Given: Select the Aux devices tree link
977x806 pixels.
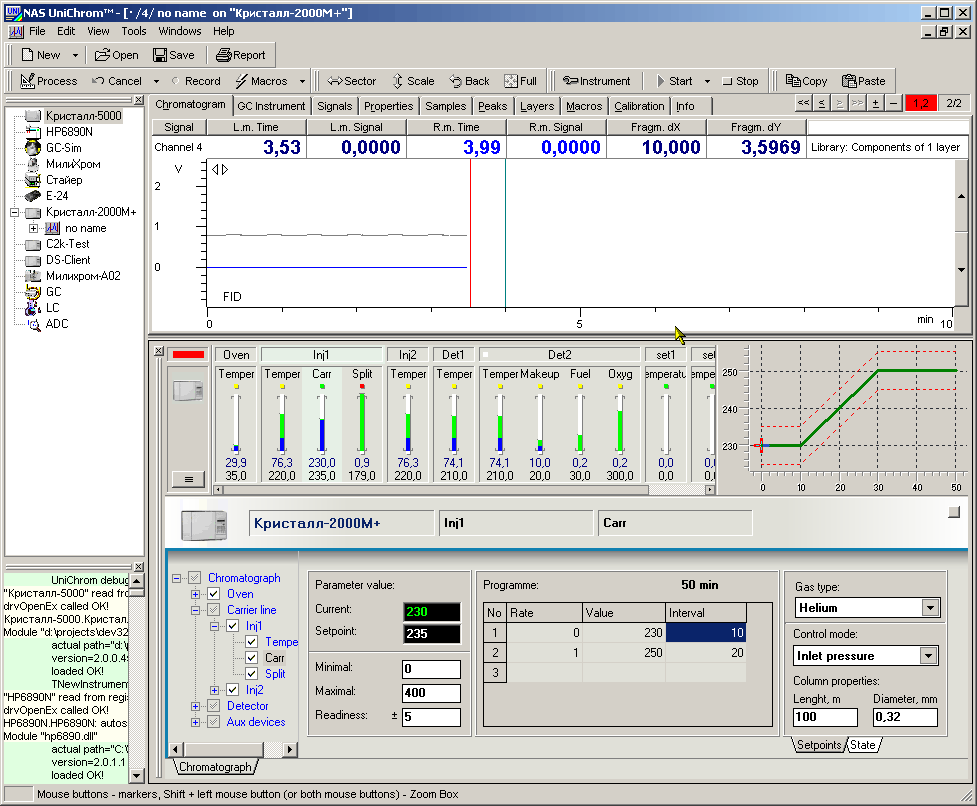Looking at the screenshot, I should pyautogui.click(x=255, y=722).
